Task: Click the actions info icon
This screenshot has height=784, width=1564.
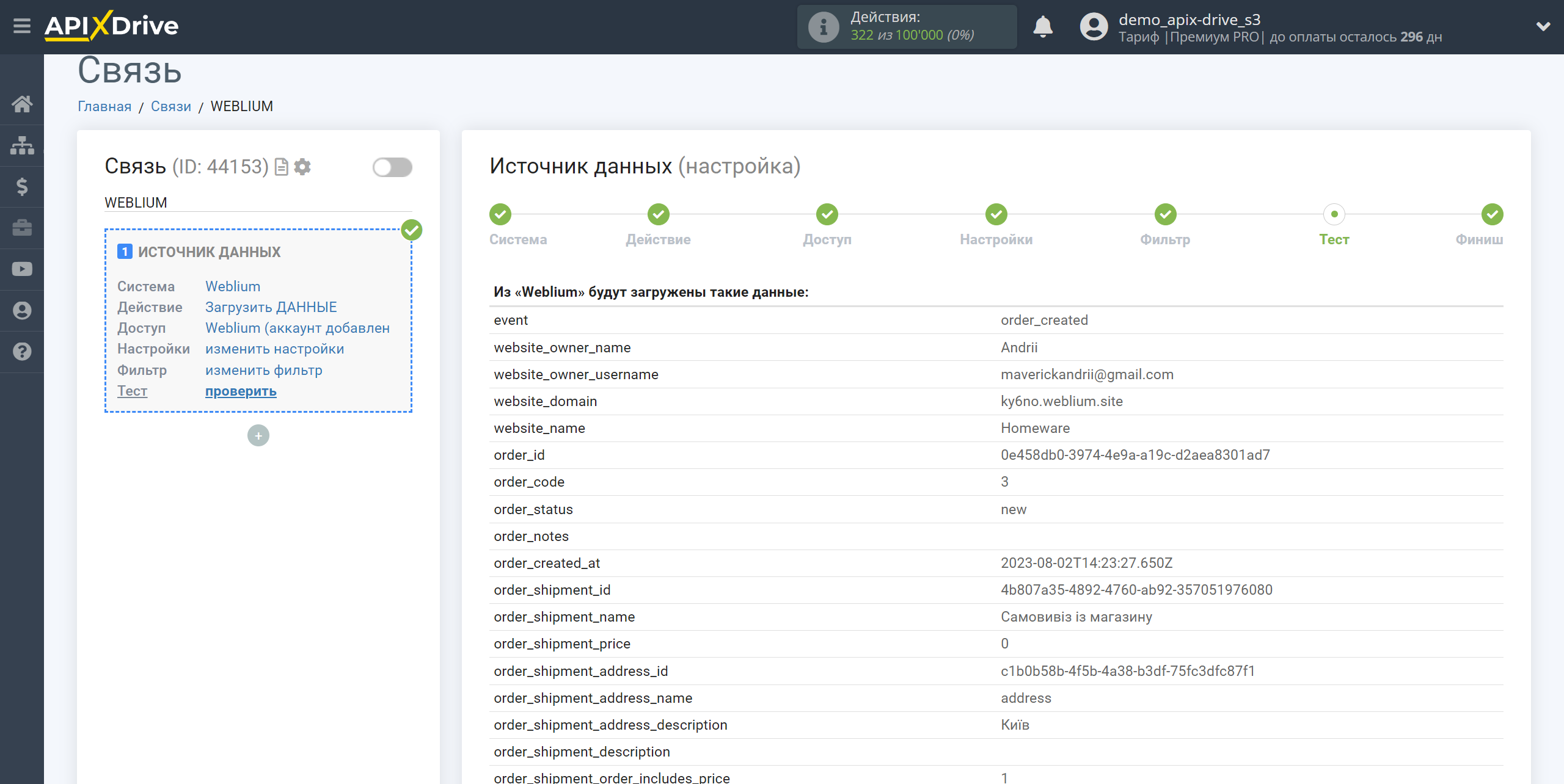Action: [823, 27]
